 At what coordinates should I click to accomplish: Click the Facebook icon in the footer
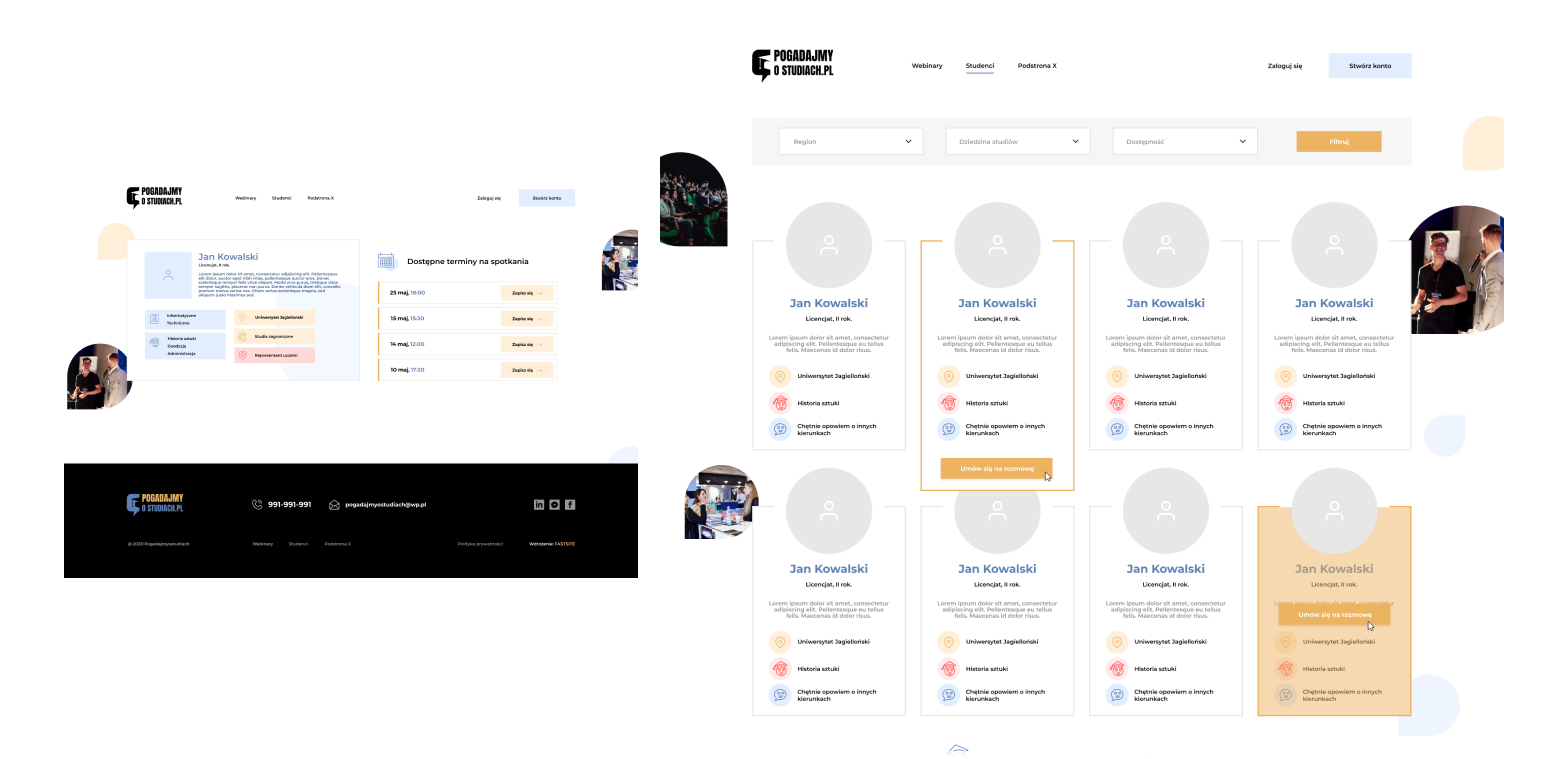[570, 505]
